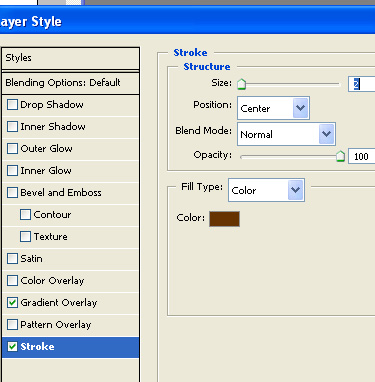375x382 pixels.
Task: Select the Pattern Overlay style label
Action: coord(56,325)
